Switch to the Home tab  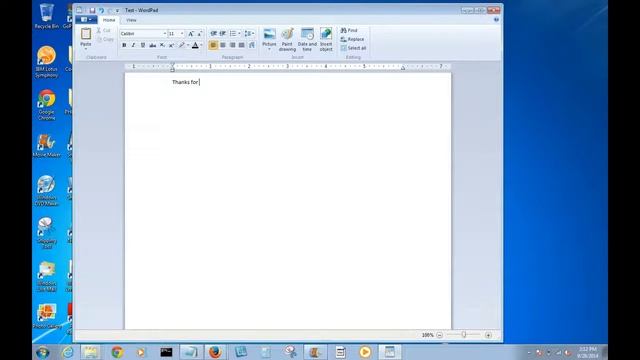click(109, 20)
